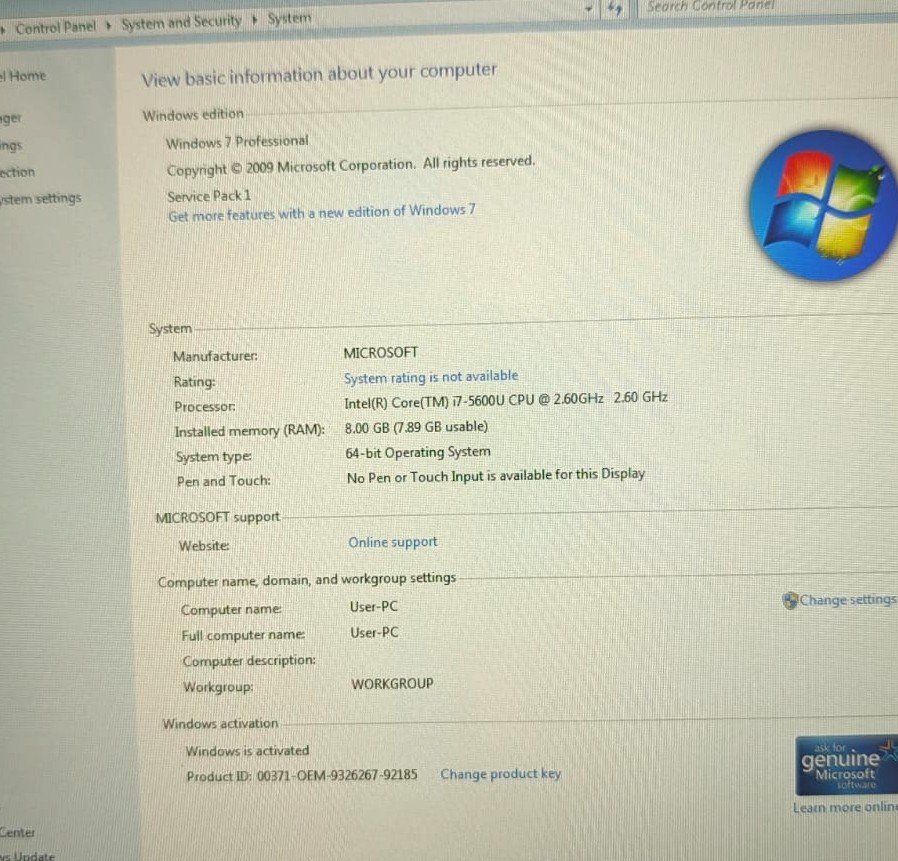Image resolution: width=898 pixels, height=861 pixels.
Task: Go to System and Security breadcrumb
Action: pyautogui.click(x=182, y=23)
